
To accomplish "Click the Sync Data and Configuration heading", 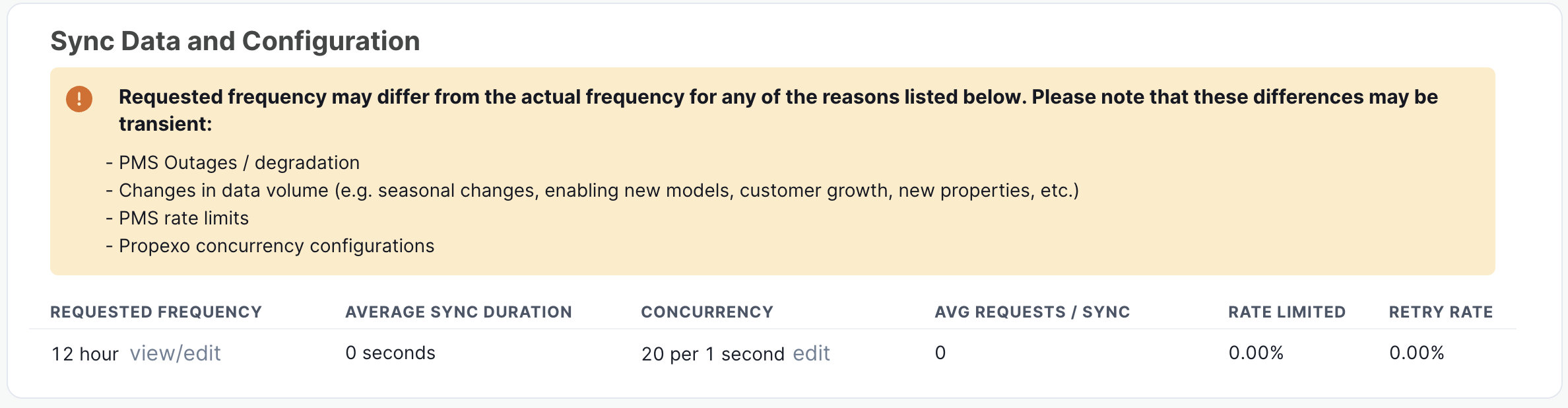I will [x=235, y=41].
